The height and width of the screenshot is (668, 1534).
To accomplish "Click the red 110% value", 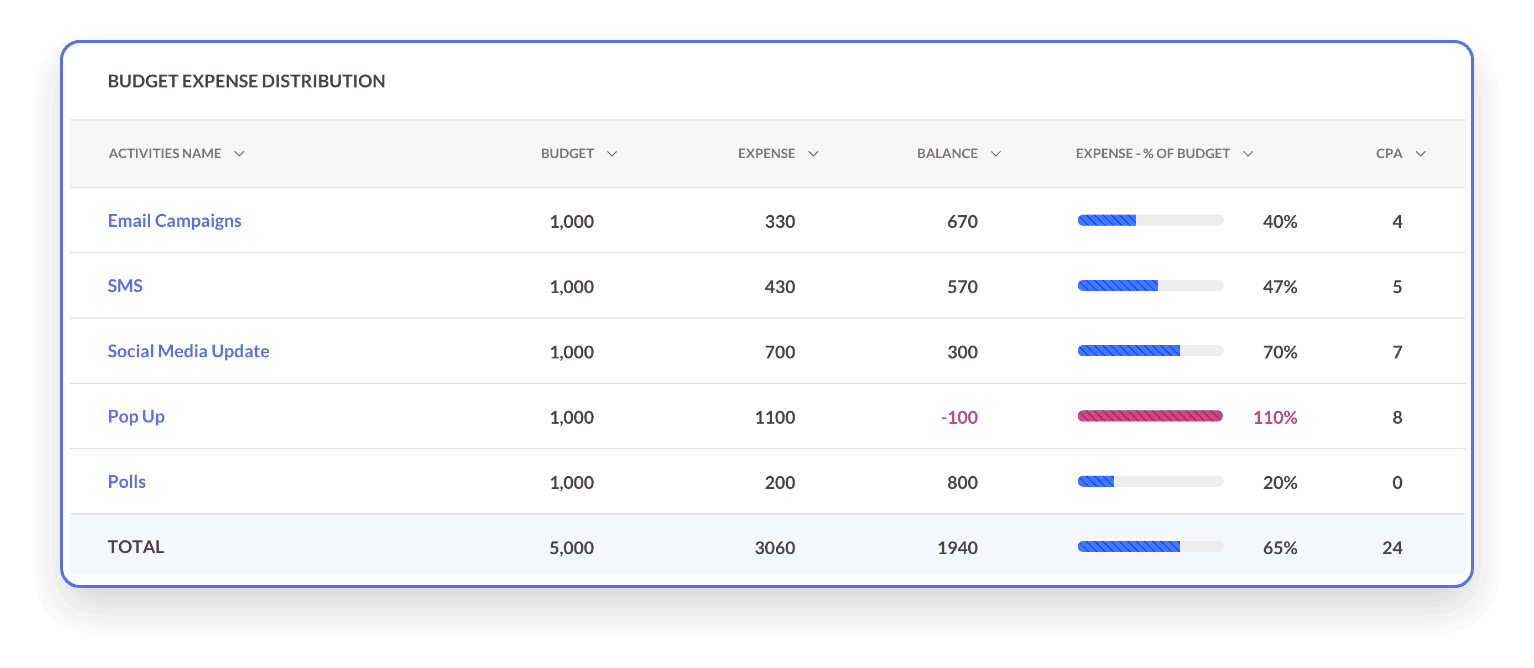I will point(1275,417).
